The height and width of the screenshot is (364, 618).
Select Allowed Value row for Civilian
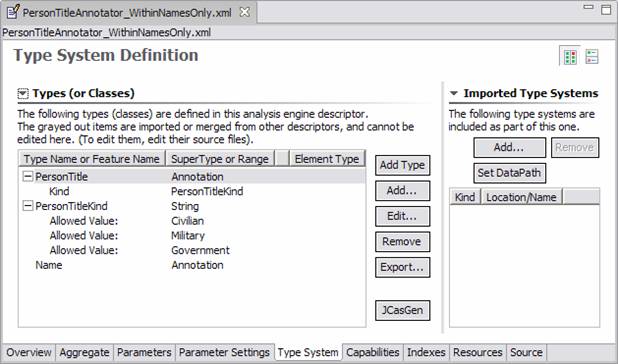(192, 221)
